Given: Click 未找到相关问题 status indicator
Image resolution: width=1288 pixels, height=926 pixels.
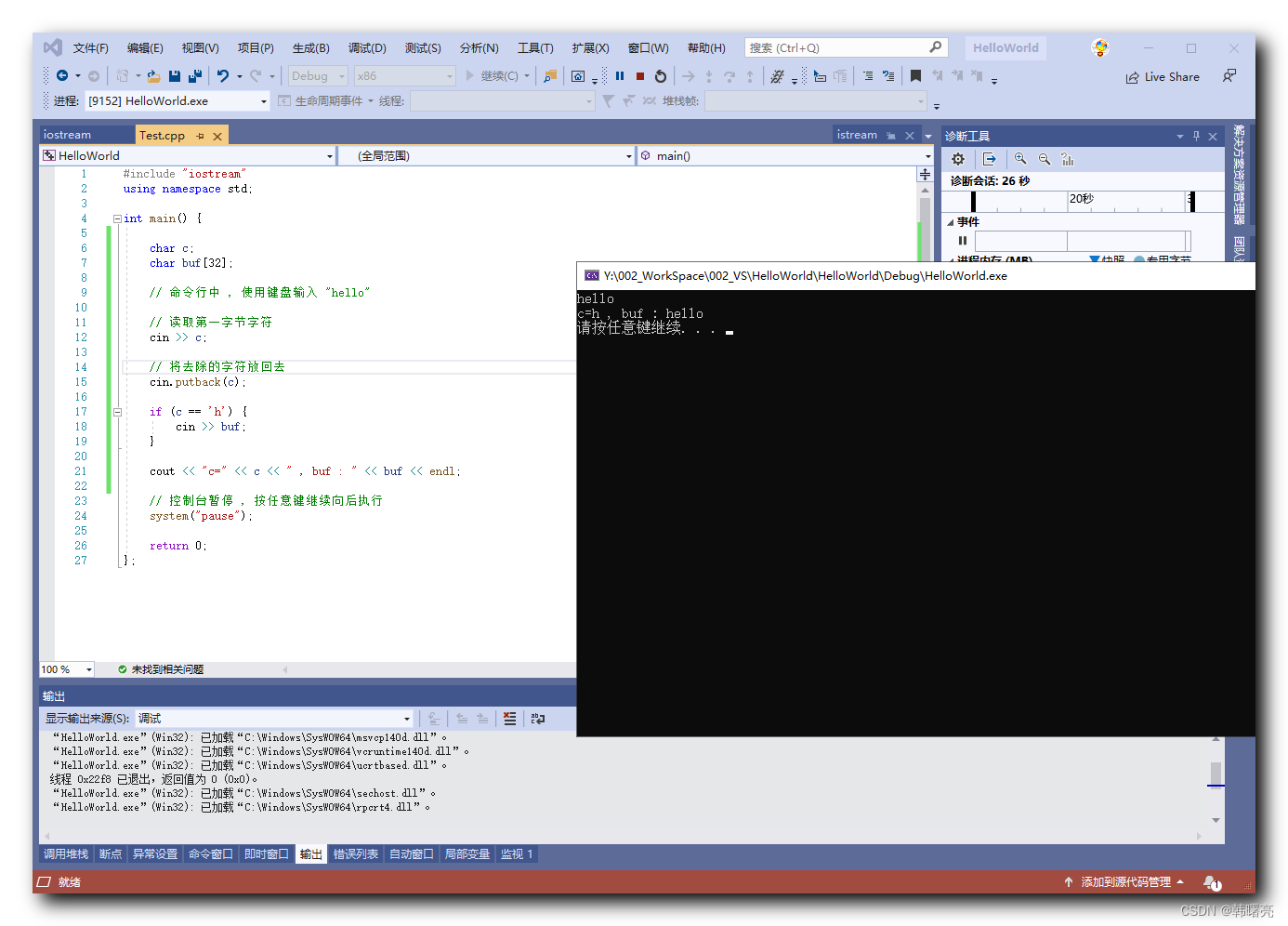Looking at the screenshot, I should click(x=161, y=669).
